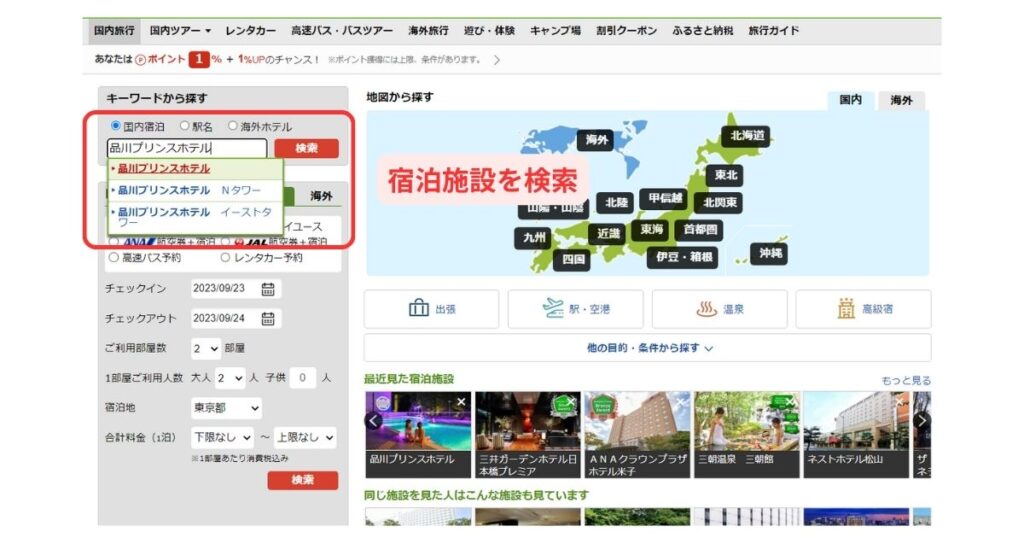Screen dimensions: 1024x538
Task: Select 北関東 region on map
Action: coord(720,202)
